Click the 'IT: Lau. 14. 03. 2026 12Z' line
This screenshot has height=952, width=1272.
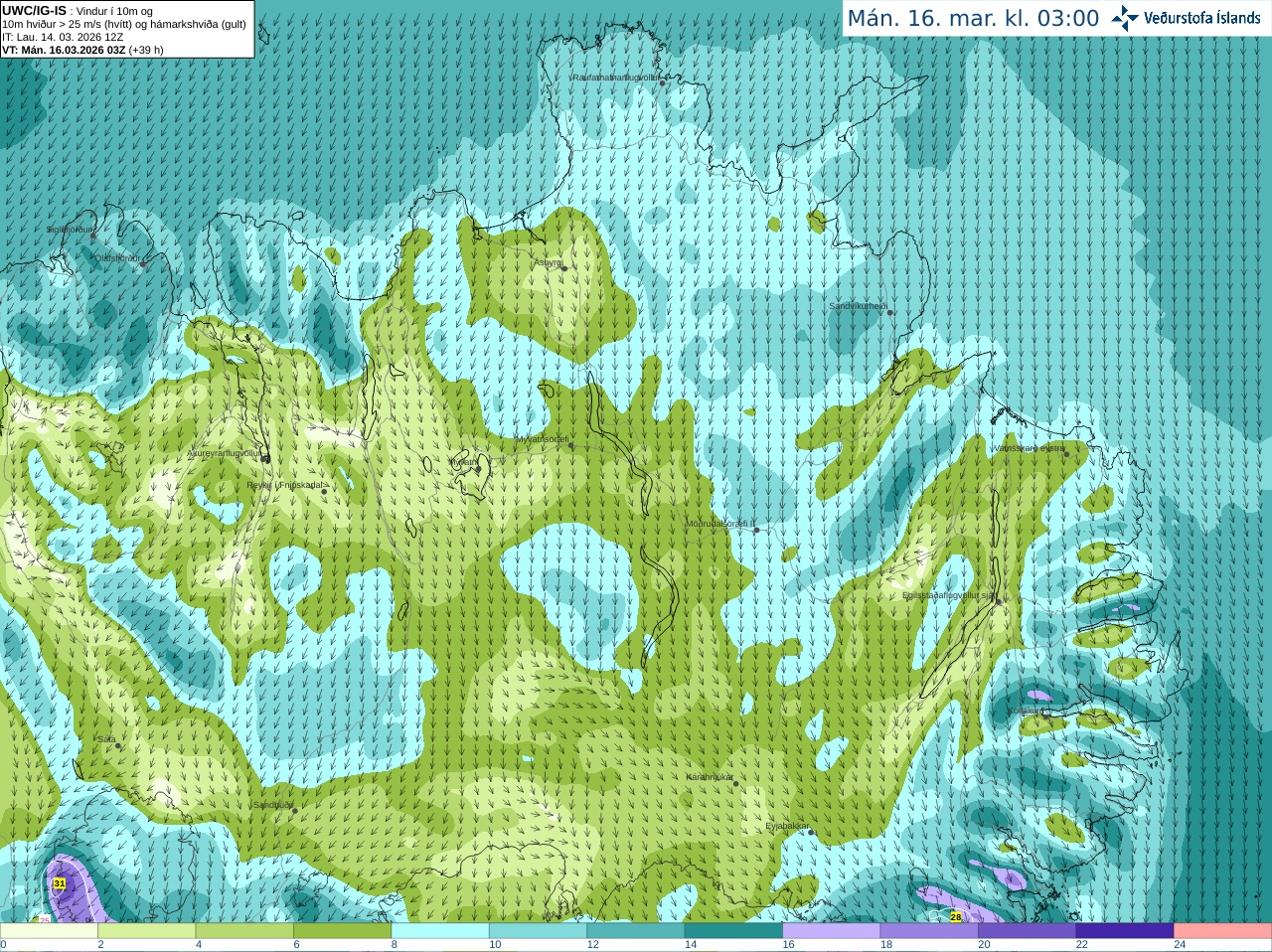[x=63, y=37]
